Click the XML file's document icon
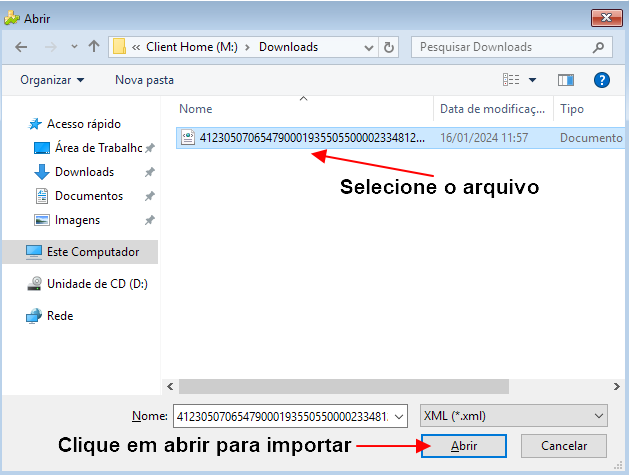Image resolution: width=629 pixels, height=475 pixels. point(188,137)
